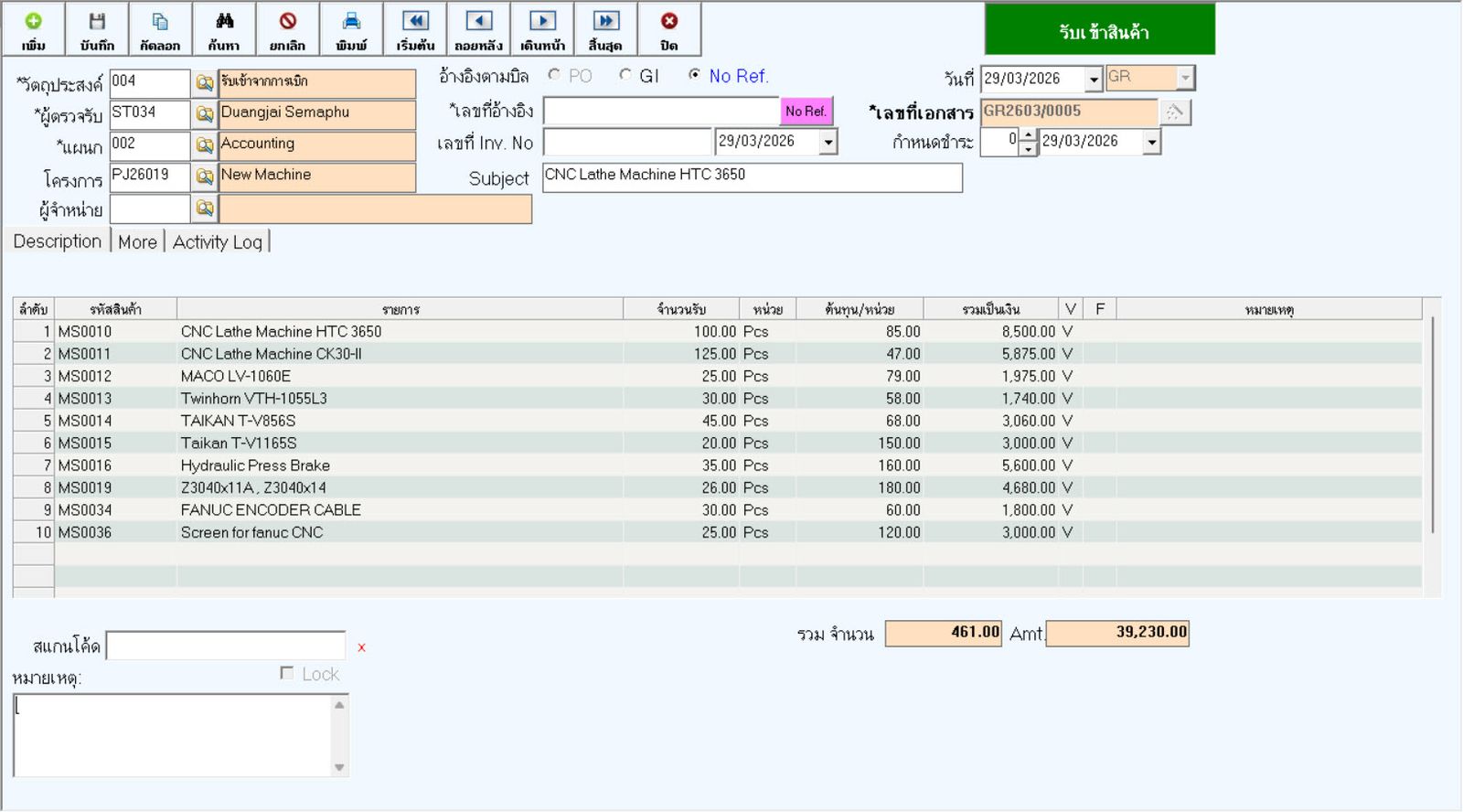Image resolution: width=1463 pixels, height=812 pixels.
Task: Expand the GR document type dropdown
Action: (1185, 79)
